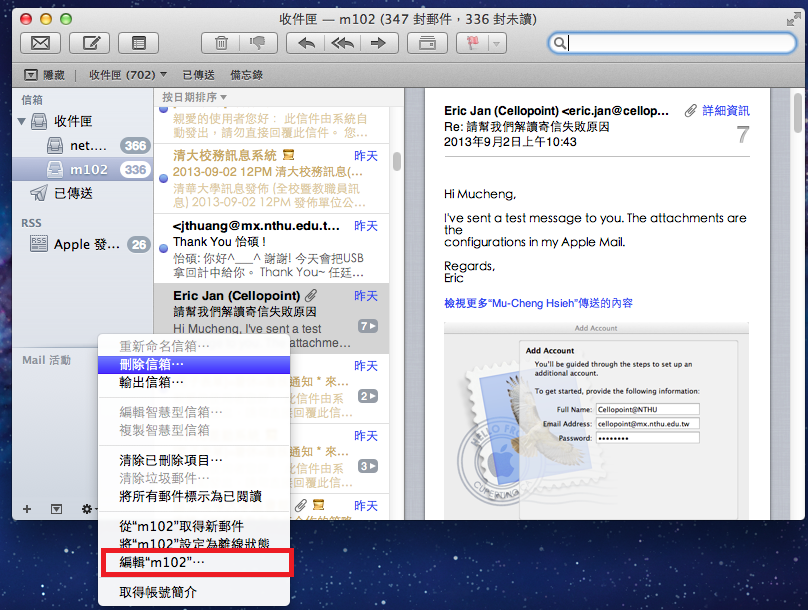Screen dimensions: 808x610
Task: Click the Get Mail envelope icon
Action: pyautogui.click(x=41, y=43)
